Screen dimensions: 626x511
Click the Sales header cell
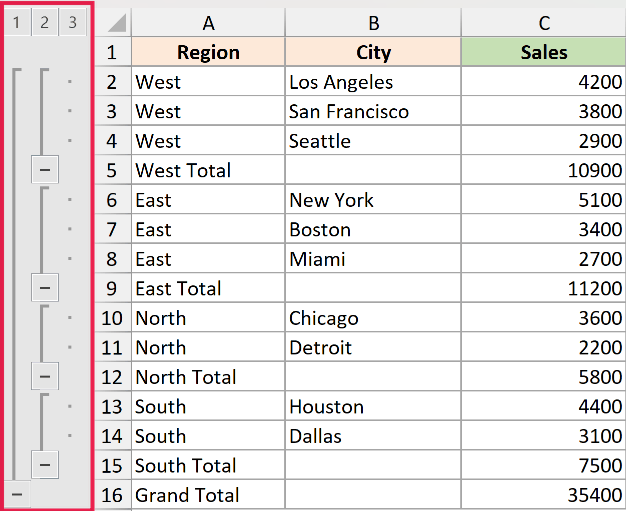[x=544, y=52]
